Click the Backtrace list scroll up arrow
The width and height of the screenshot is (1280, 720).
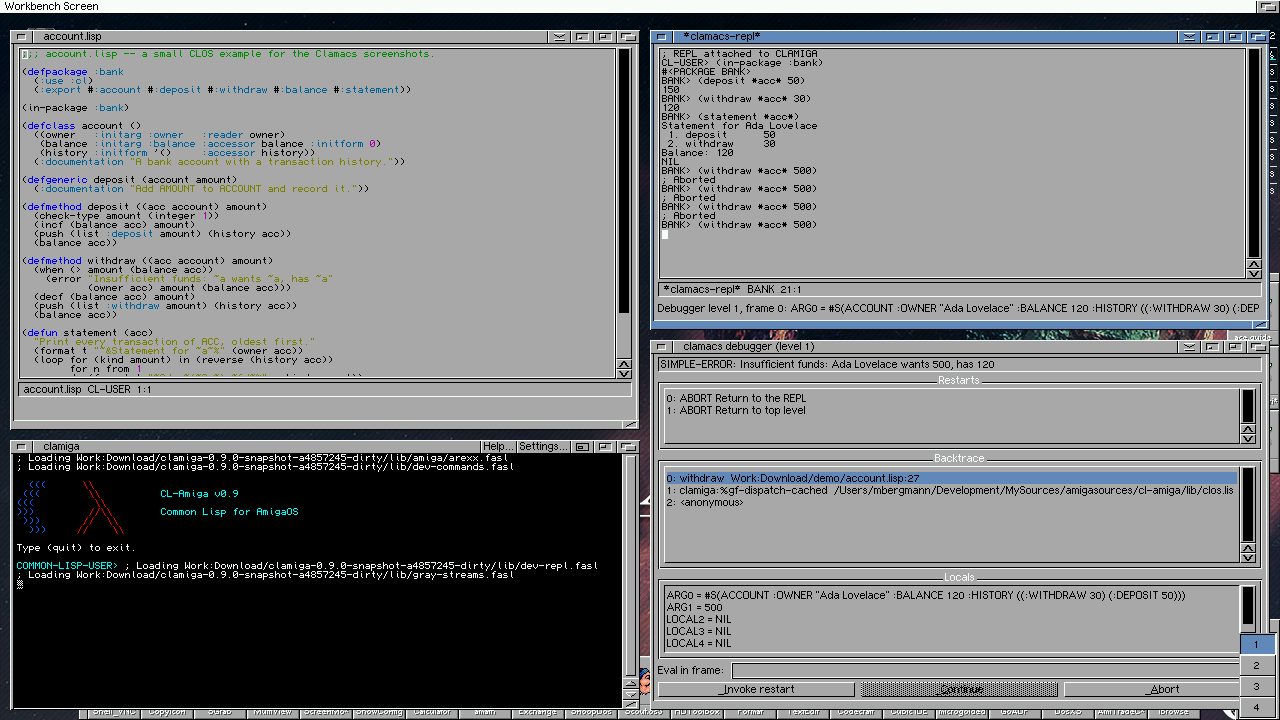pyautogui.click(x=1248, y=547)
